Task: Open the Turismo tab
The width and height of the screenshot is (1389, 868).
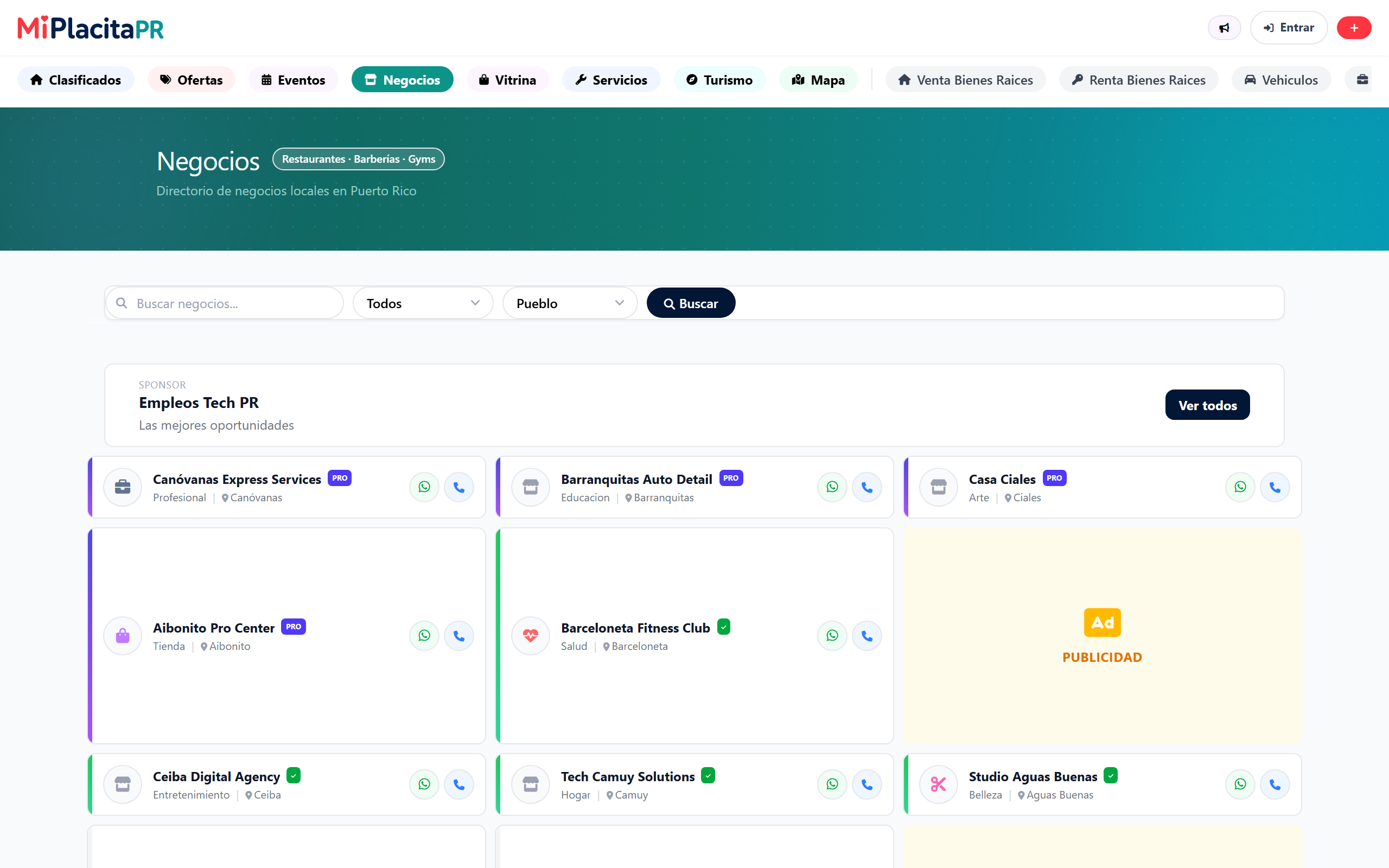Action: [x=720, y=80]
